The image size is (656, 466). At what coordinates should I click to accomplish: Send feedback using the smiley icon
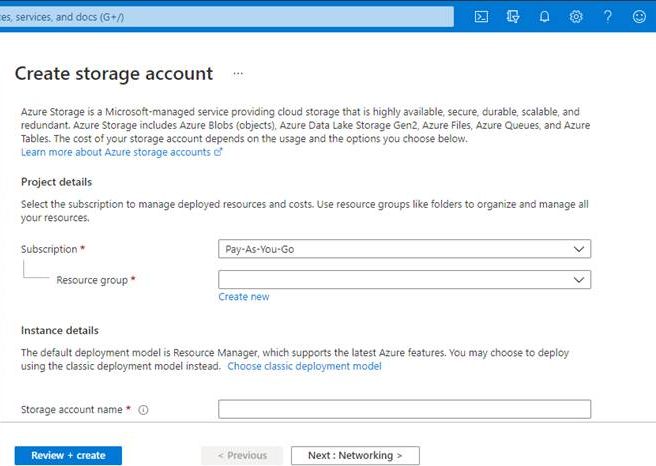pyautogui.click(x=639, y=17)
